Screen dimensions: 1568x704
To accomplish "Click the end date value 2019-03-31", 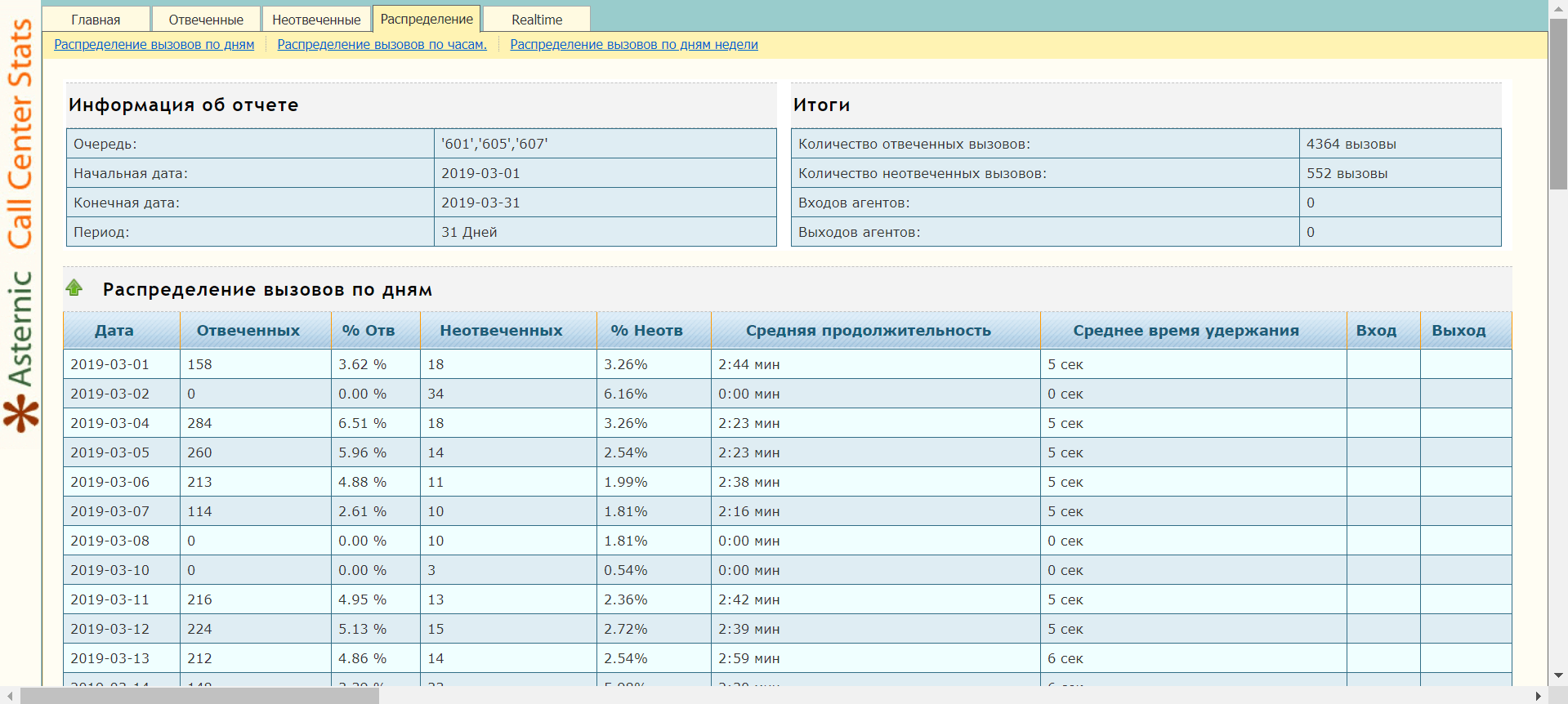I will [x=480, y=203].
